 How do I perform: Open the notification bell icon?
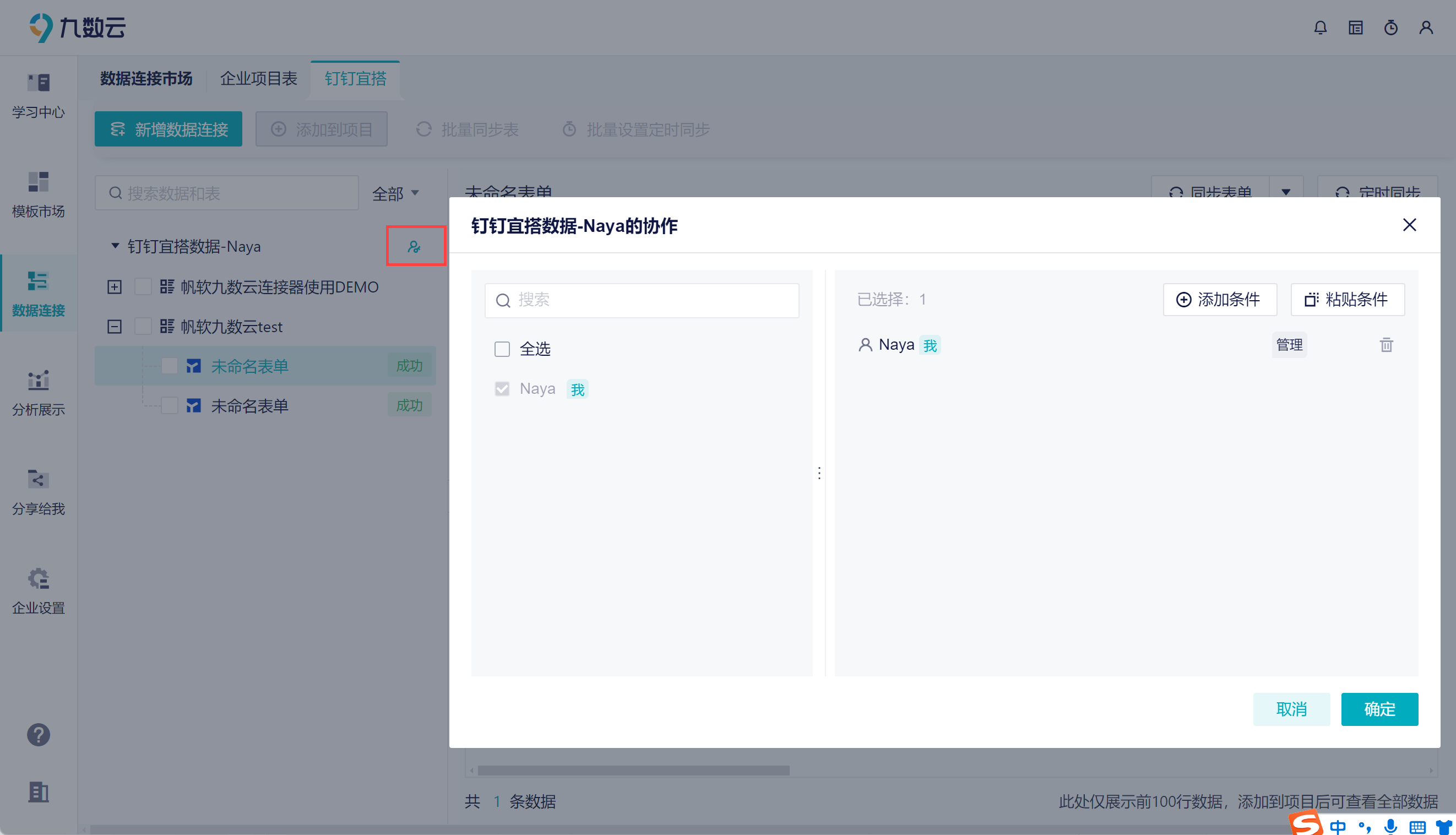tap(1320, 28)
